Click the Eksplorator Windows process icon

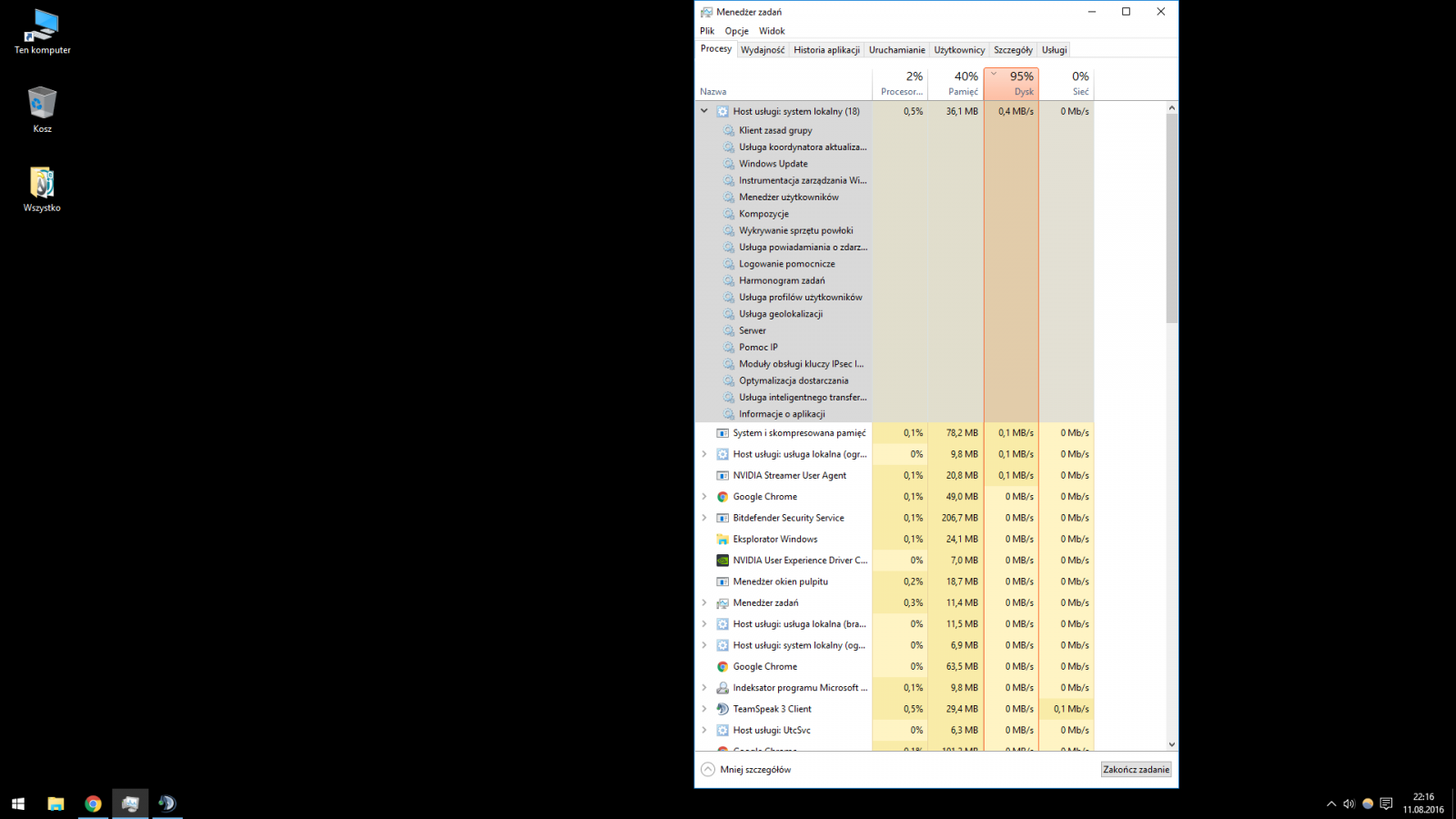(x=723, y=539)
